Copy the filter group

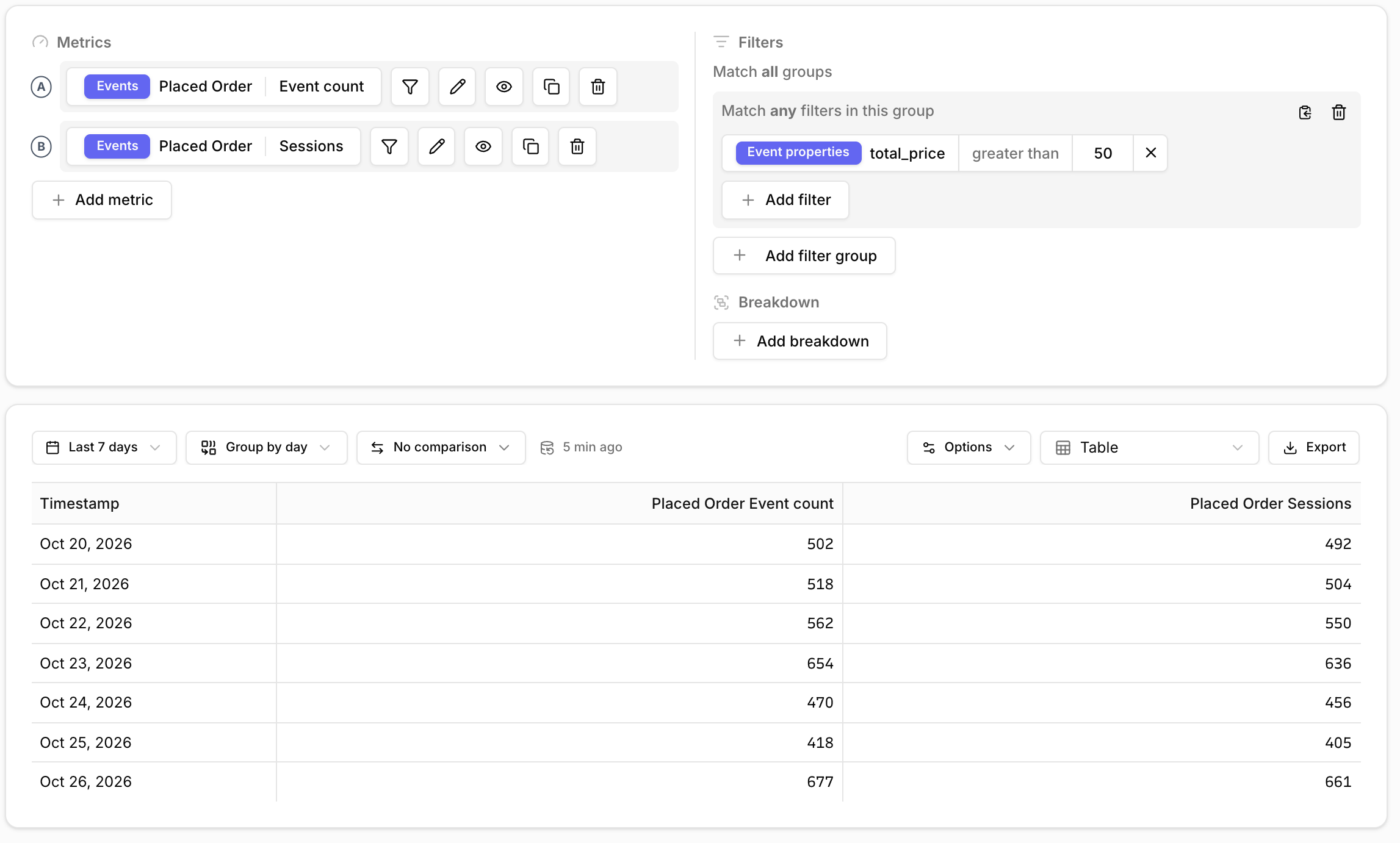click(x=1305, y=112)
